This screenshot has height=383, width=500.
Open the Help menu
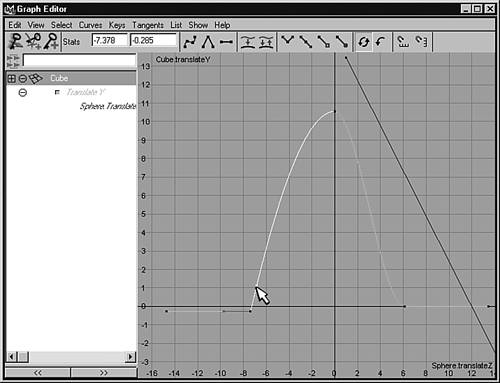[222, 25]
